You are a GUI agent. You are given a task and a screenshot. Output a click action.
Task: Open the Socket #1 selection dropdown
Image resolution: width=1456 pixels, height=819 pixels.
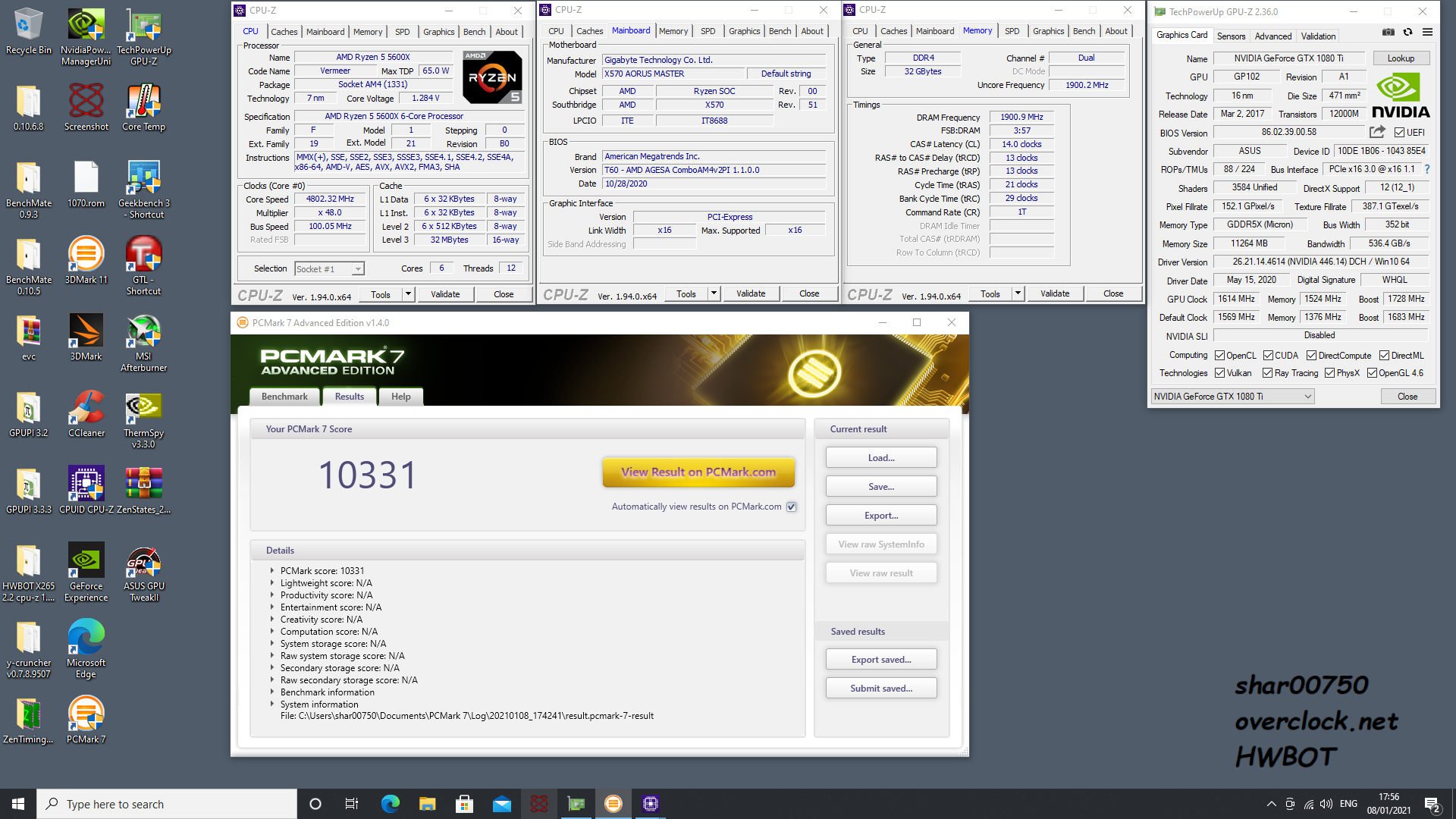click(329, 268)
